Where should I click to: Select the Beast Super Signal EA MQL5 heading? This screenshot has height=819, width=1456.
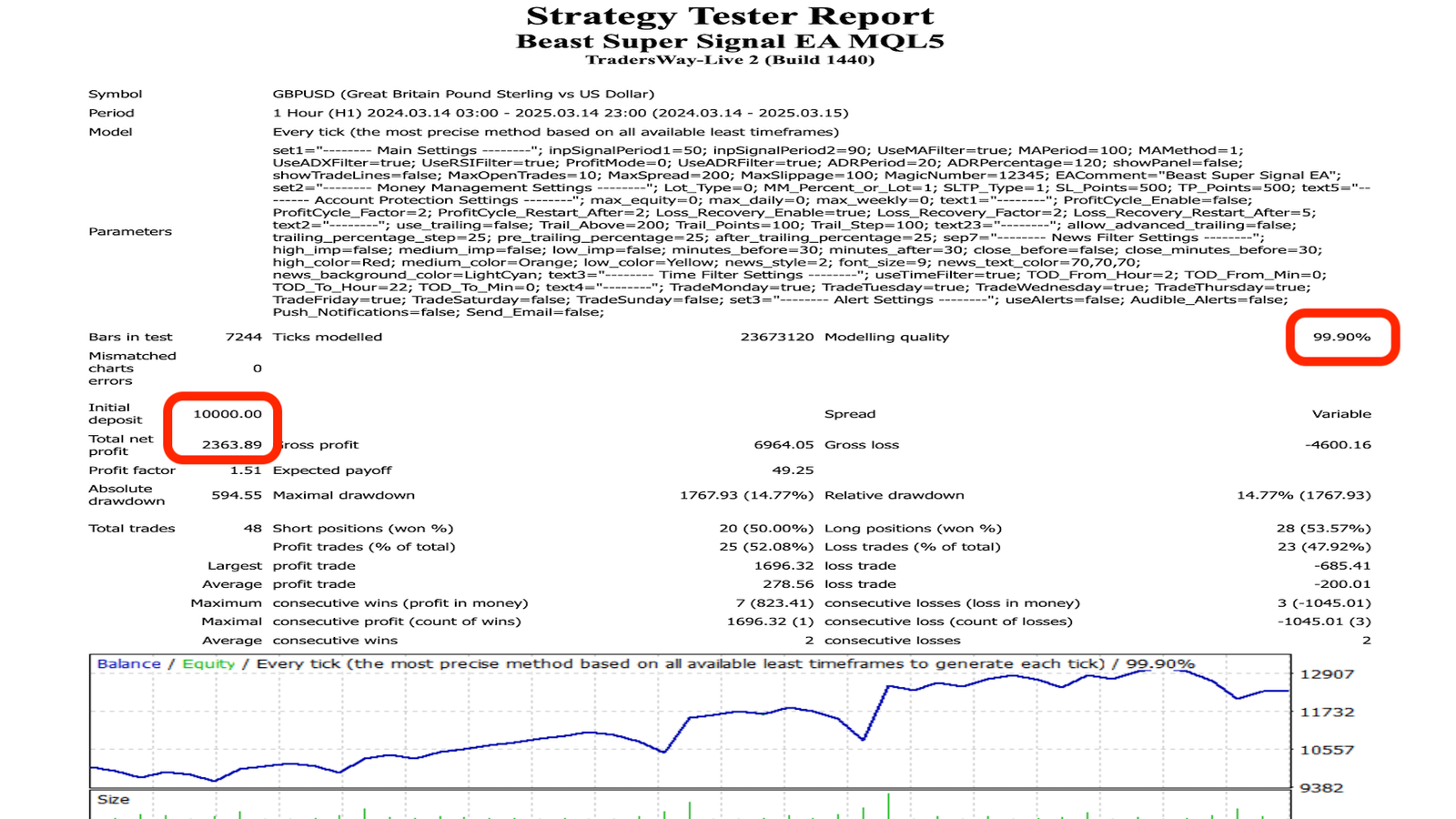[730, 41]
